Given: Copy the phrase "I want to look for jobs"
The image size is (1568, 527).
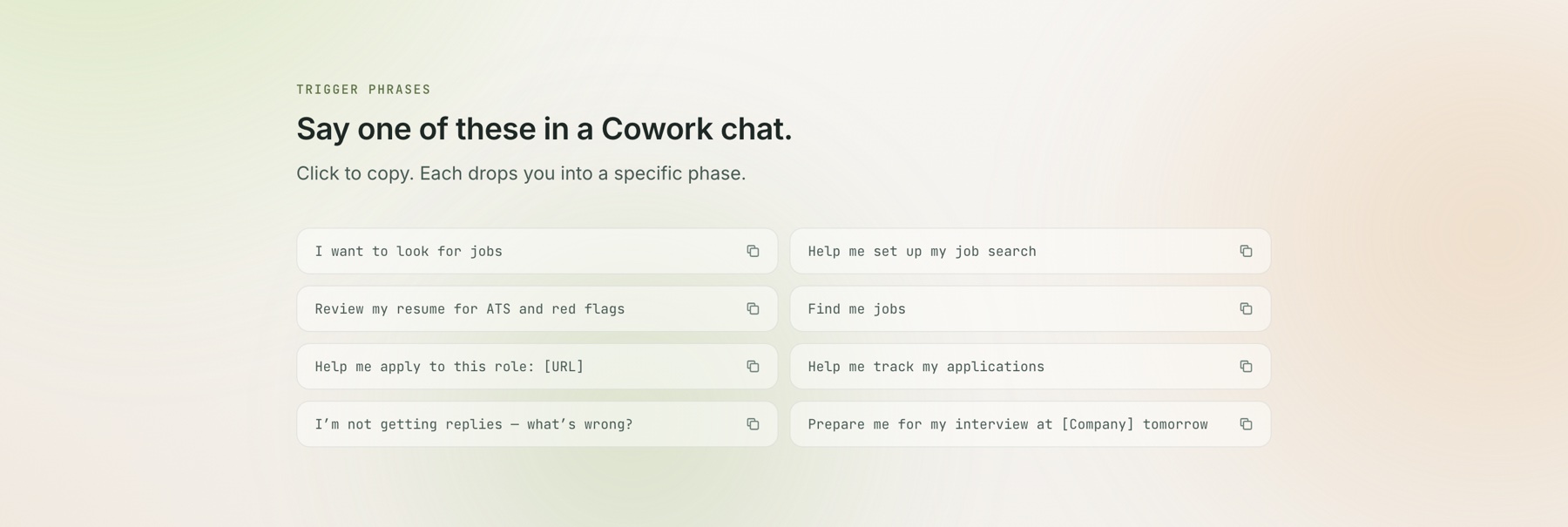Looking at the screenshot, I should point(523,251).
